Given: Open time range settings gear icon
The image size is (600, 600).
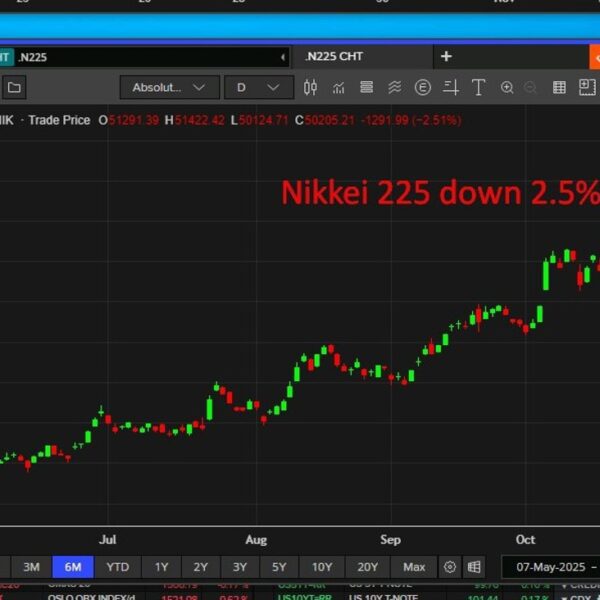Looking at the screenshot, I should 450,567.
